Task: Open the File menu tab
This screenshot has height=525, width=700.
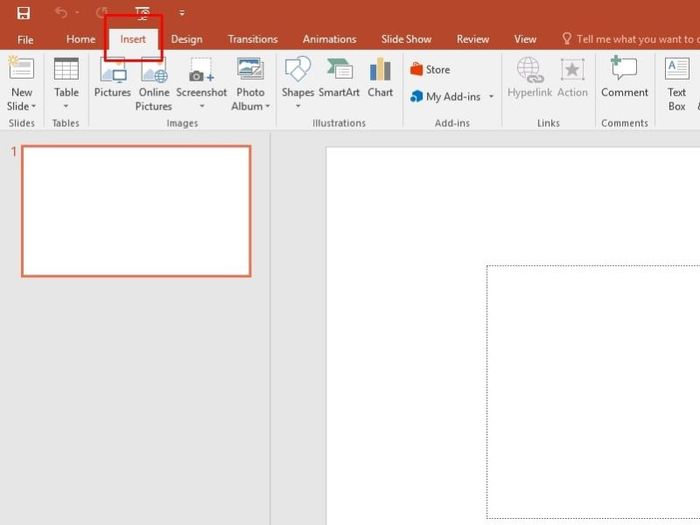Action: 25,40
